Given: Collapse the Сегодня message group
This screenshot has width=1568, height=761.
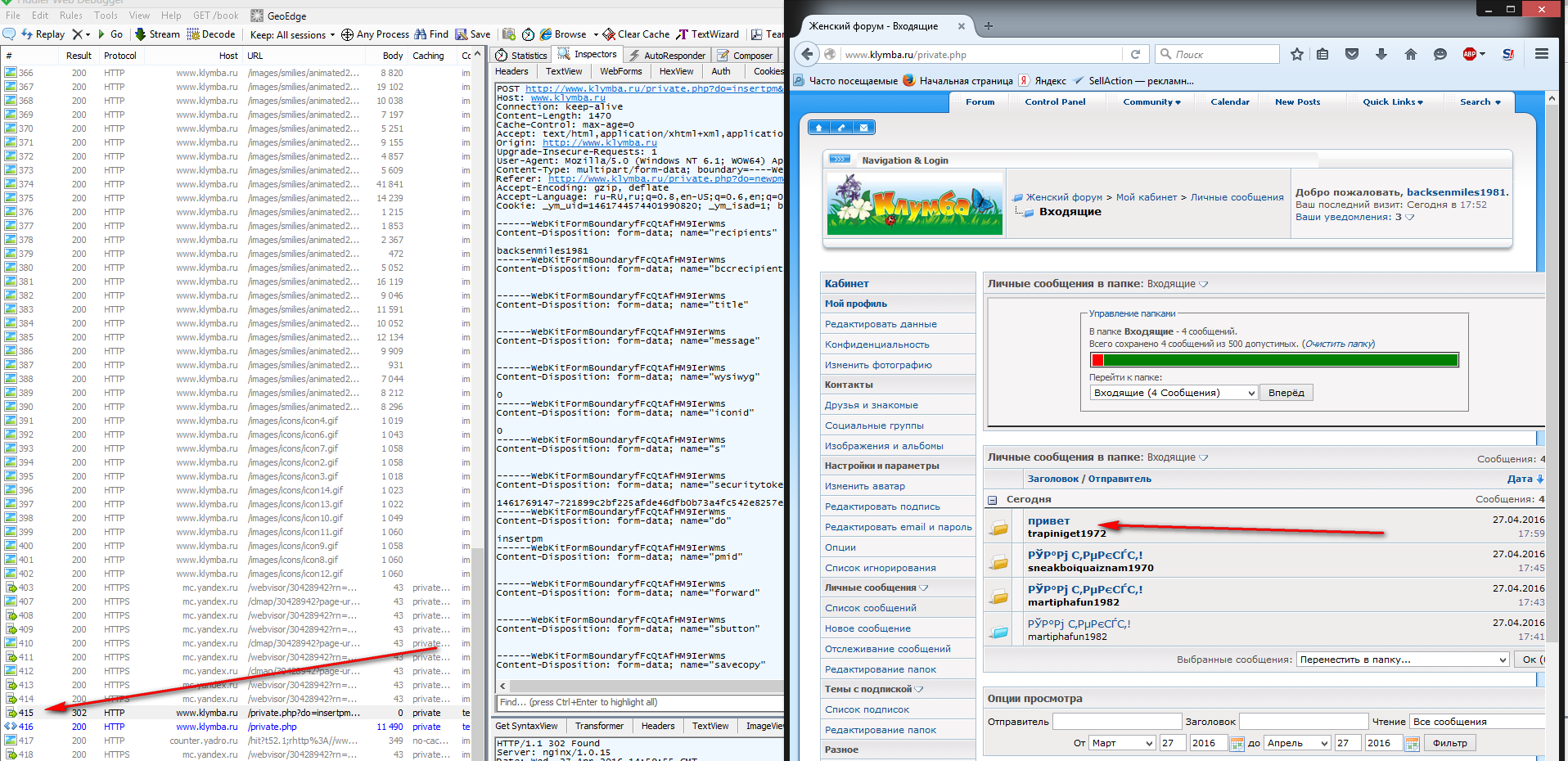Looking at the screenshot, I should [x=992, y=500].
